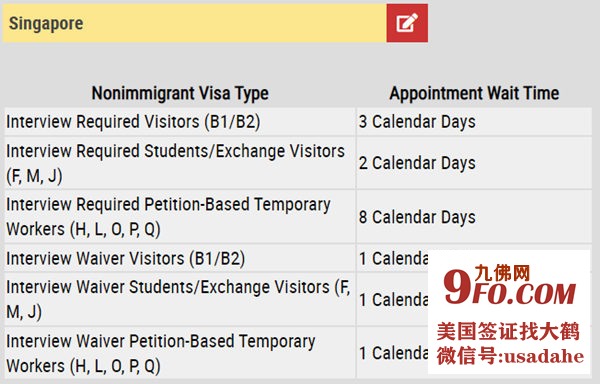Click the Appointment Wait Time column header
The height and width of the screenshot is (384, 600).
coord(474,93)
